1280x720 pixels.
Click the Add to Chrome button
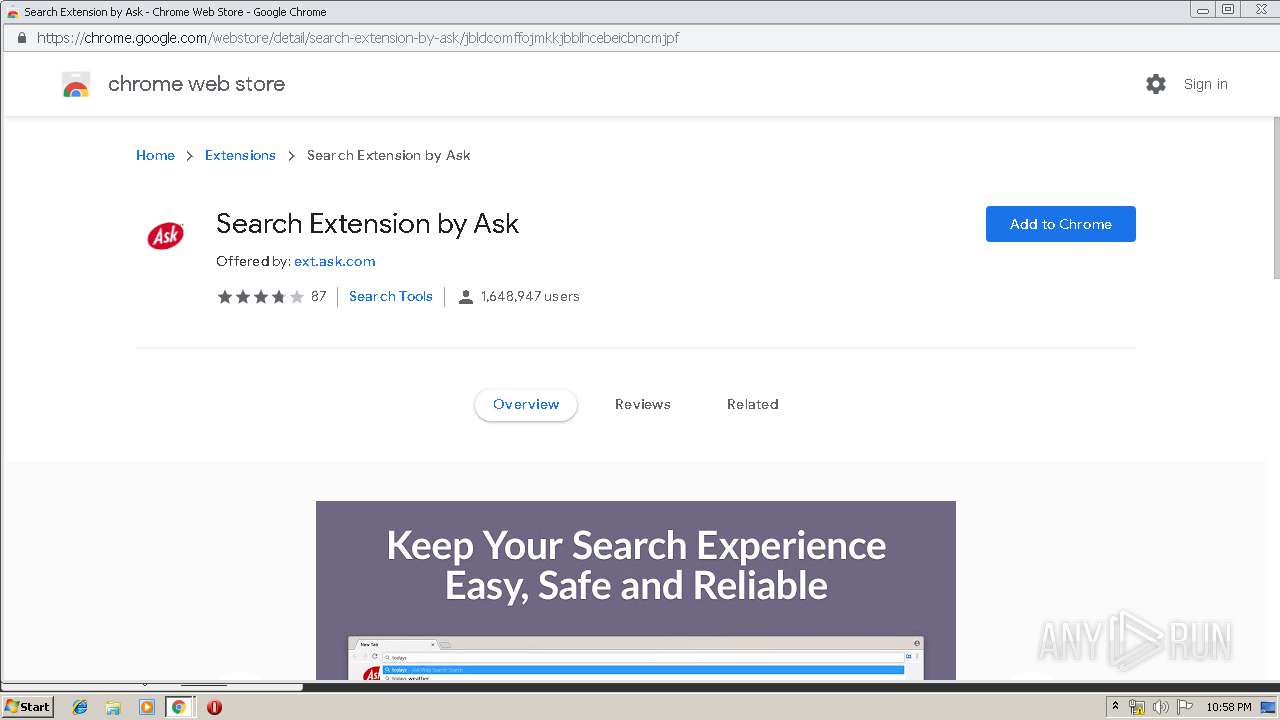[x=1061, y=224]
